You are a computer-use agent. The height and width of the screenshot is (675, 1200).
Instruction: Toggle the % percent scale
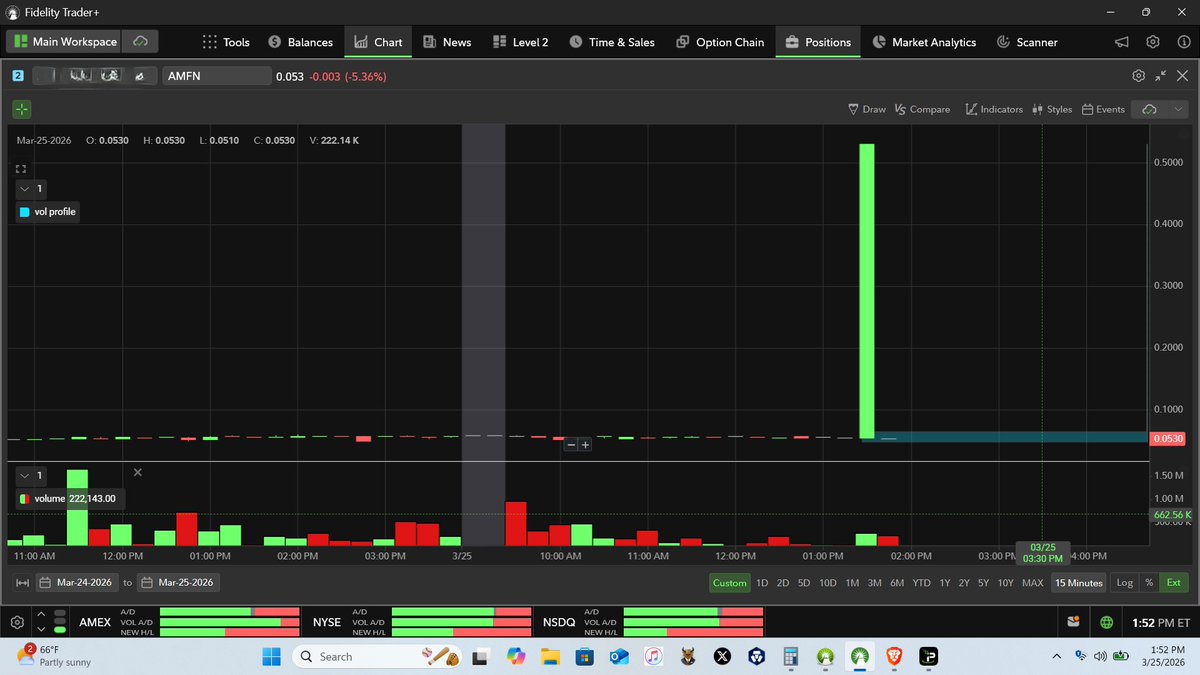click(1149, 583)
